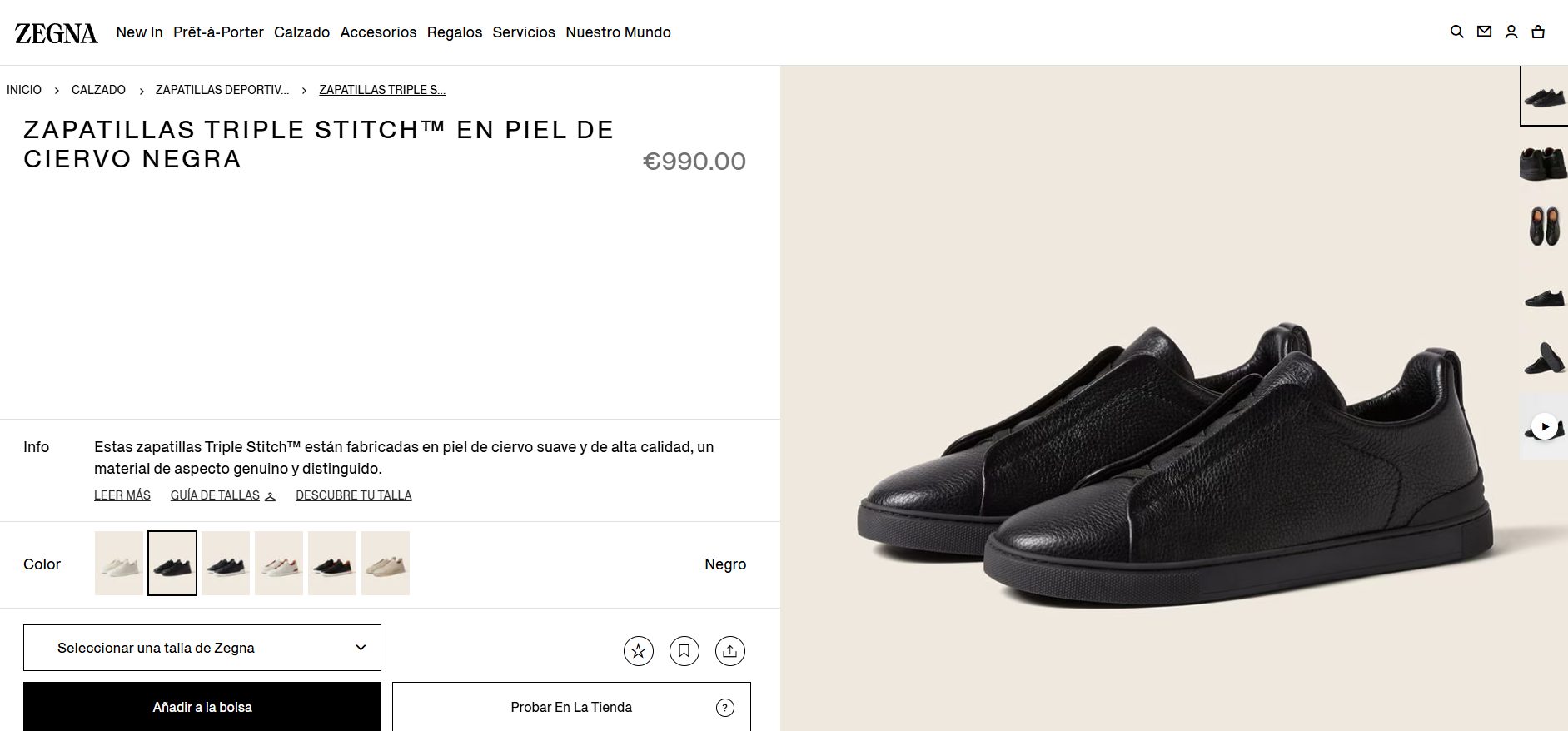Click Probar En La Tienda button
The width and height of the screenshot is (1568, 731).
(571, 707)
